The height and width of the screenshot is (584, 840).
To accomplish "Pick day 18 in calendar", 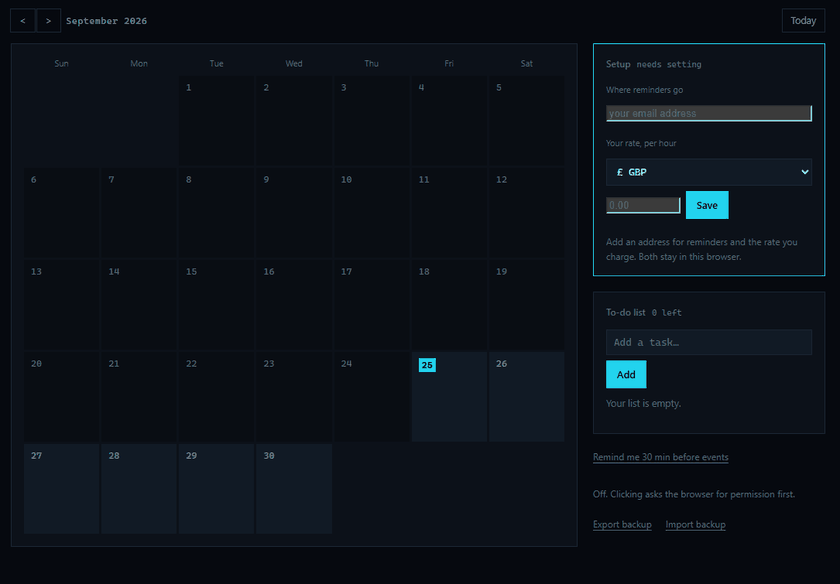I will click(449, 305).
